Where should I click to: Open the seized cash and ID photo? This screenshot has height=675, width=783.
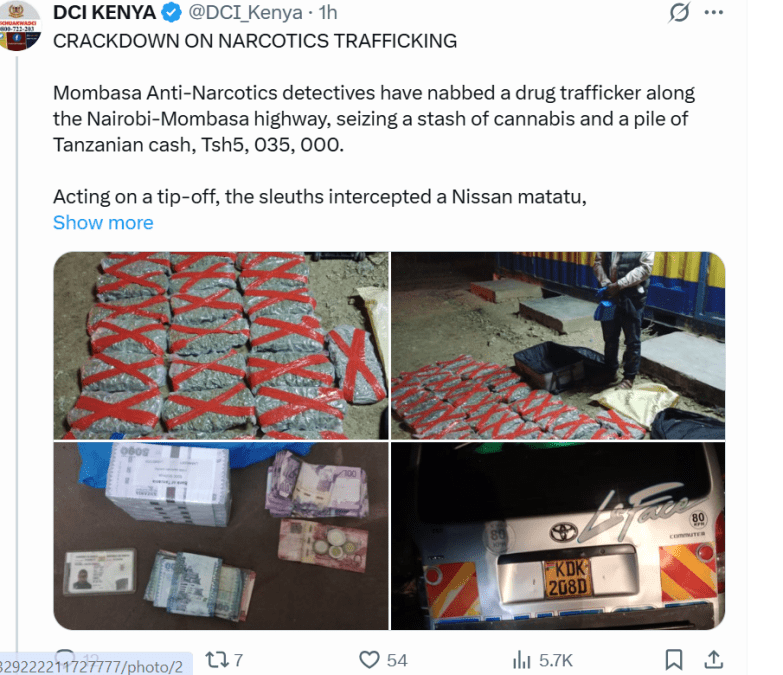(221, 536)
